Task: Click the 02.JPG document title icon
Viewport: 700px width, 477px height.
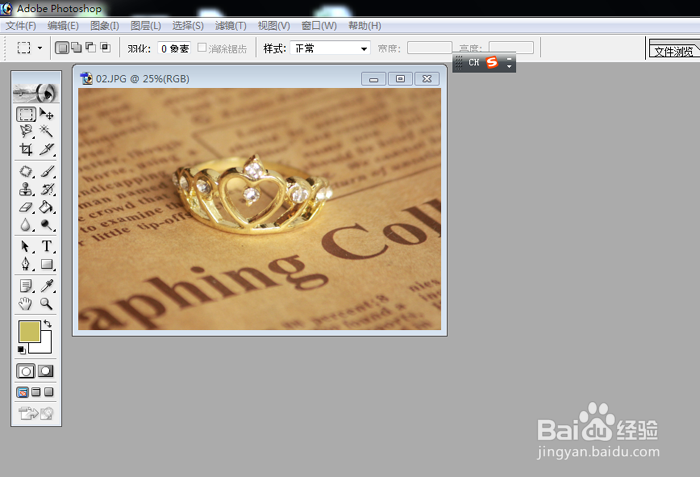Action: (86, 79)
